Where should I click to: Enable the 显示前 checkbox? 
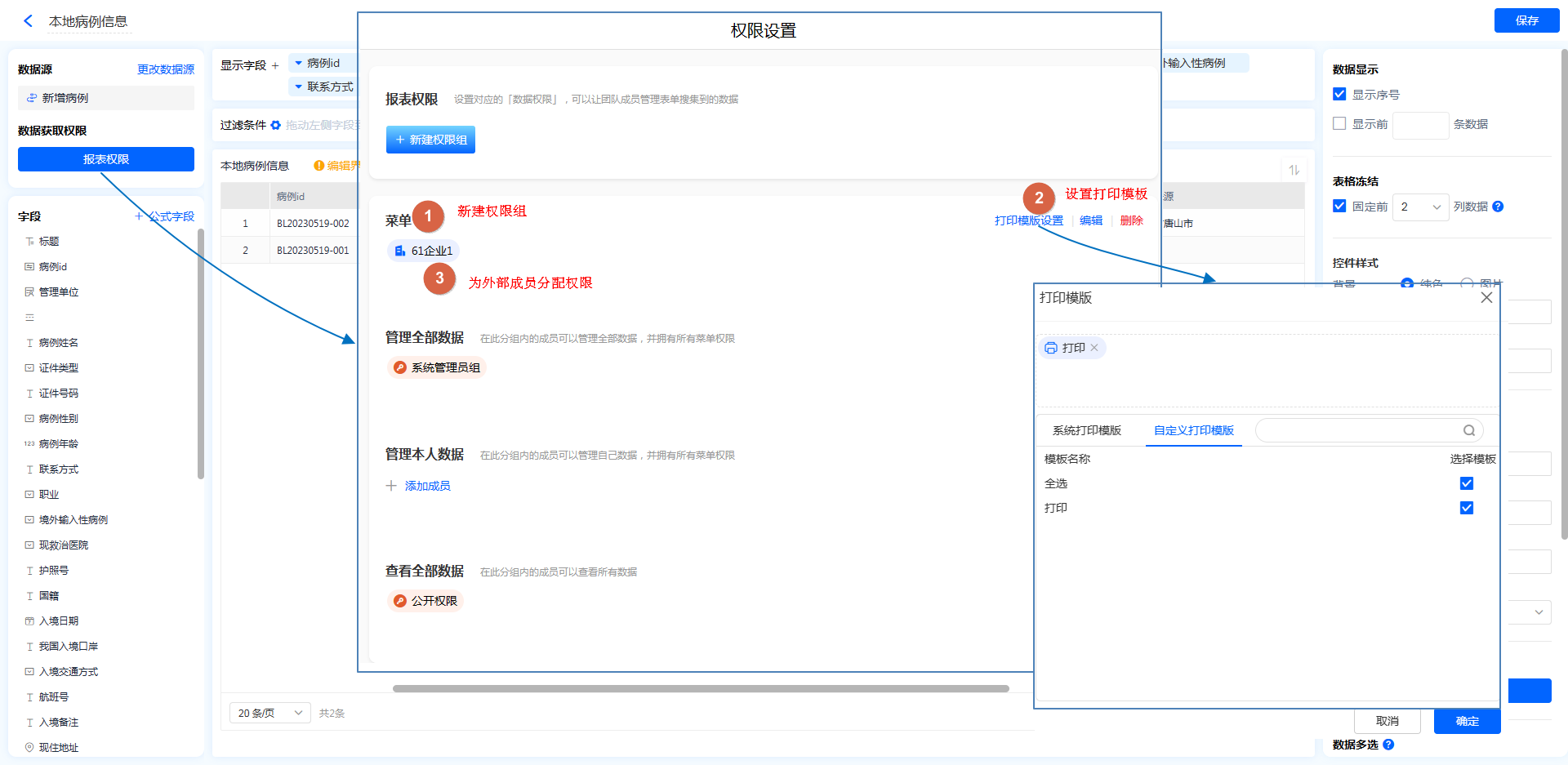[x=1339, y=124]
